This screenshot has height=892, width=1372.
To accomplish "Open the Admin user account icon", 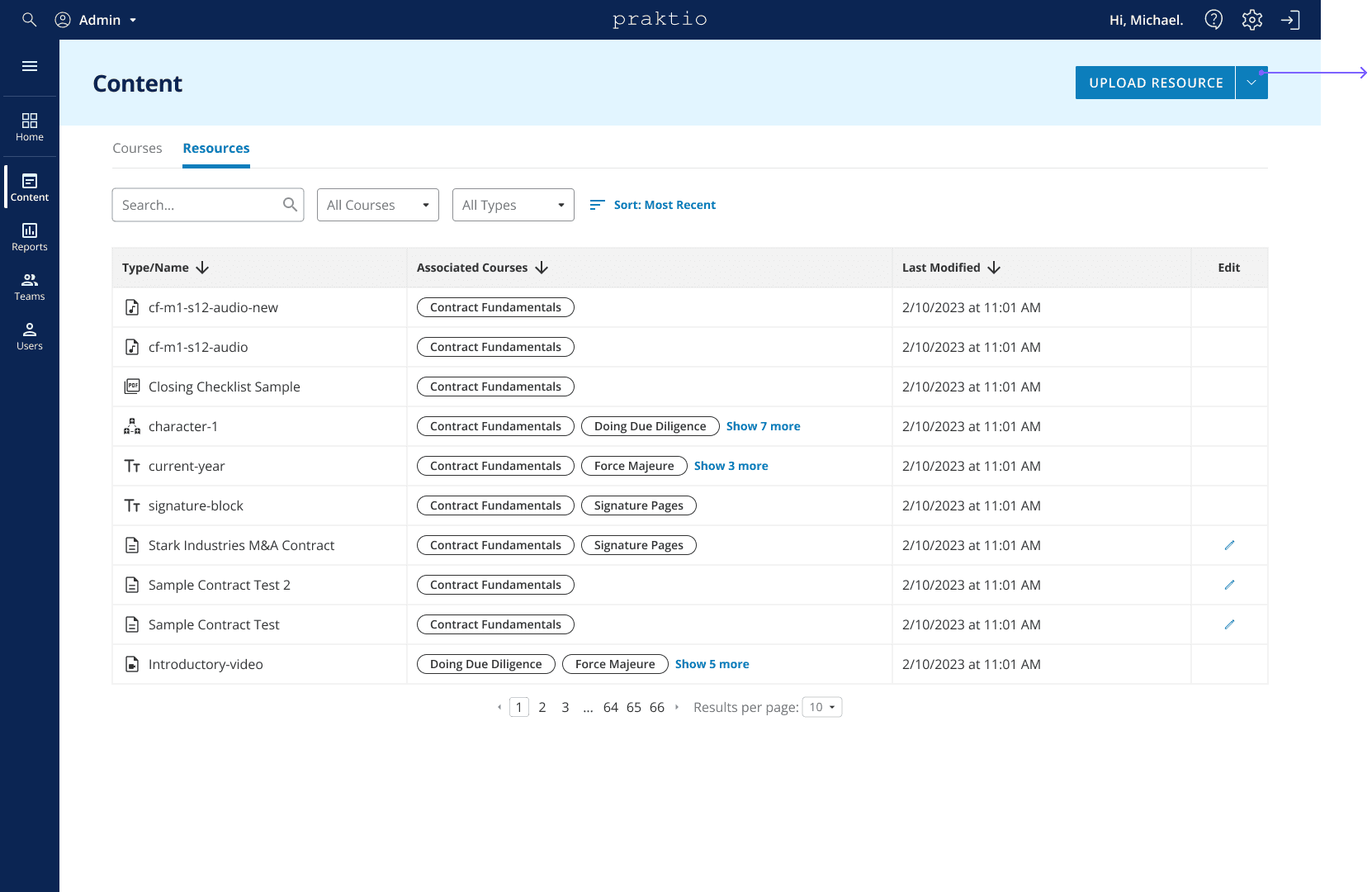I will 63,20.
